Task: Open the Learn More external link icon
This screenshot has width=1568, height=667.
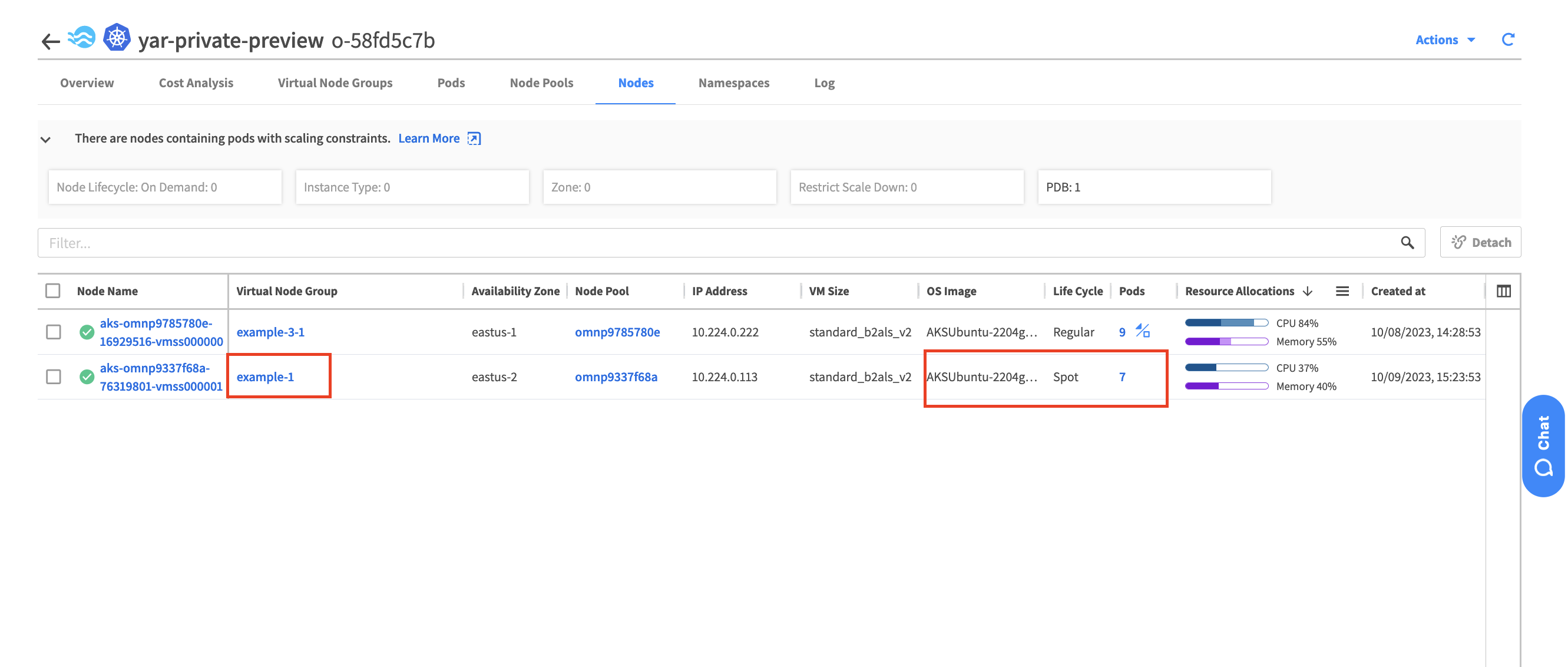Action: point(474,138)
